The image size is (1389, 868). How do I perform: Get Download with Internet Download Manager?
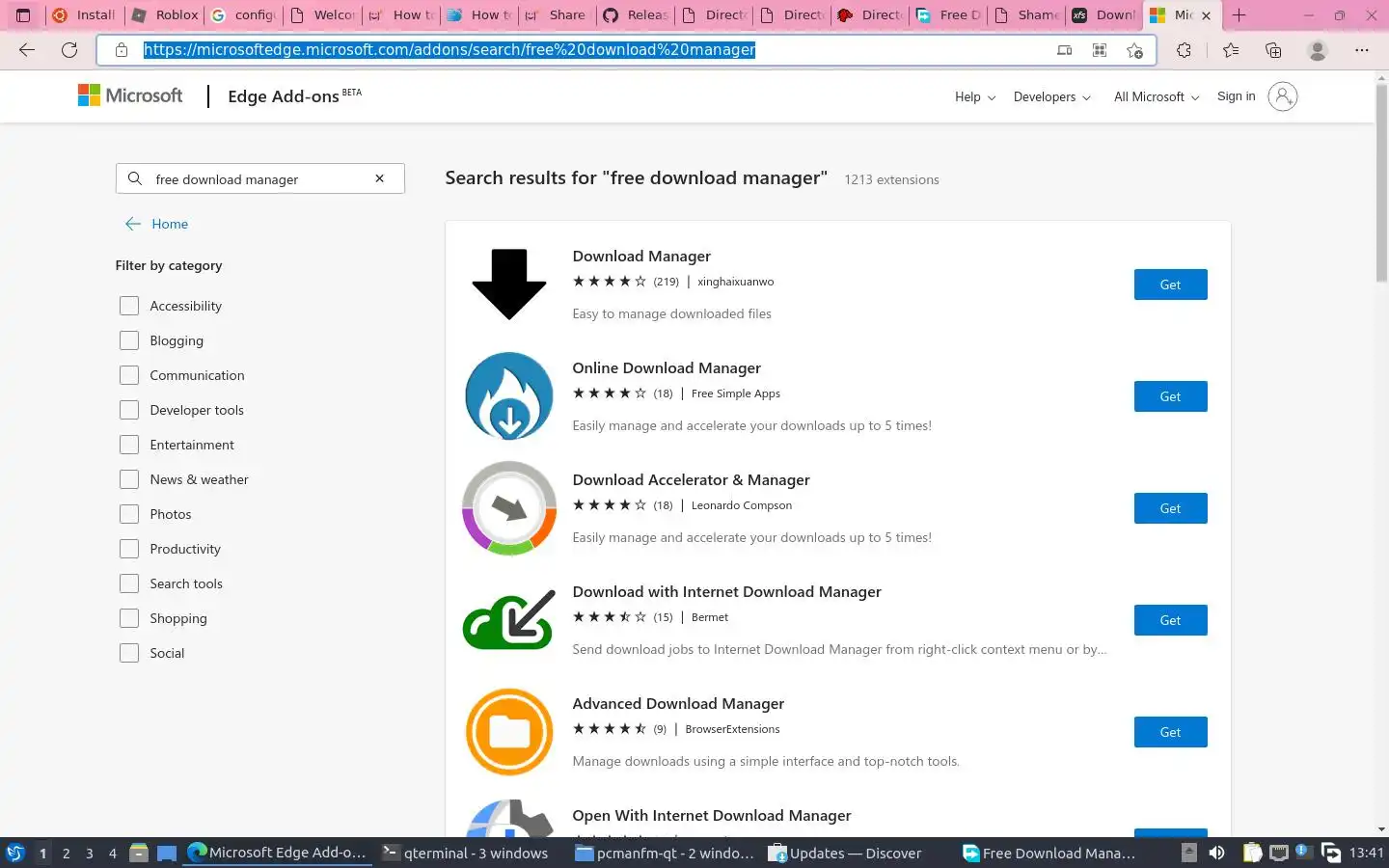point(1170,620)
